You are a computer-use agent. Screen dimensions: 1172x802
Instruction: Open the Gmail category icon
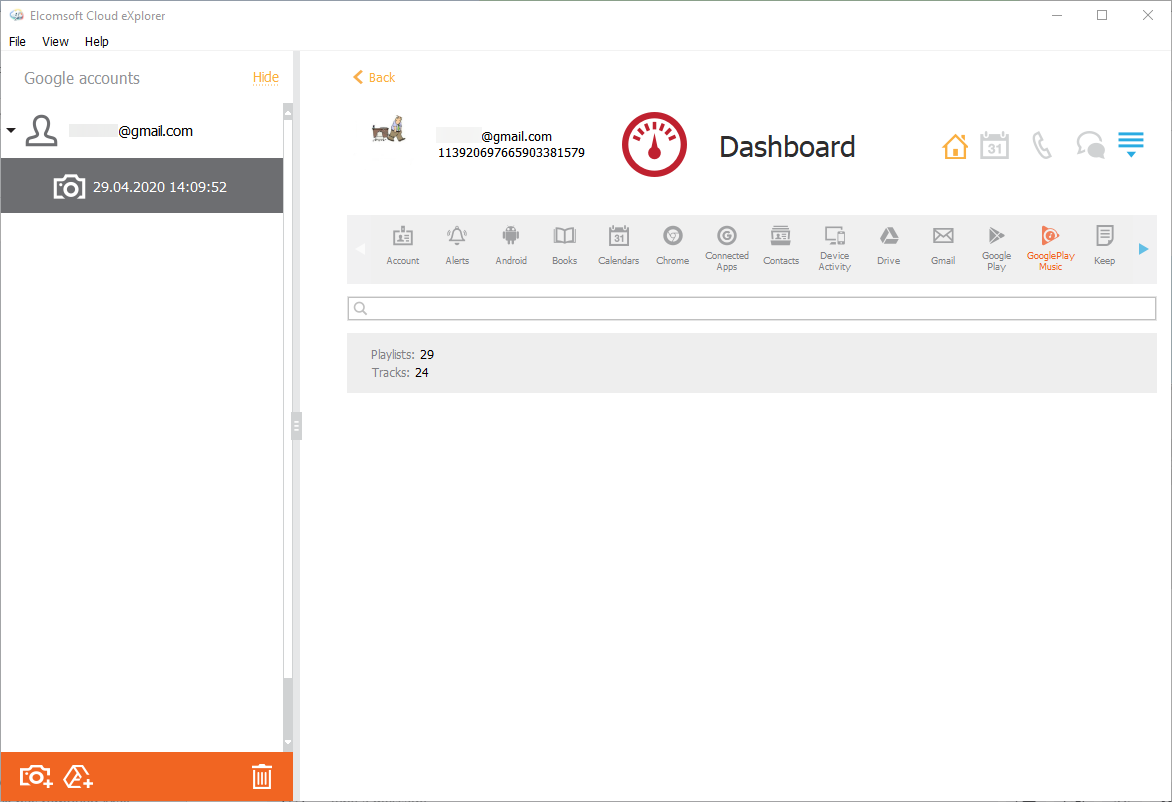pyautogui.click(x=942, y=245)
